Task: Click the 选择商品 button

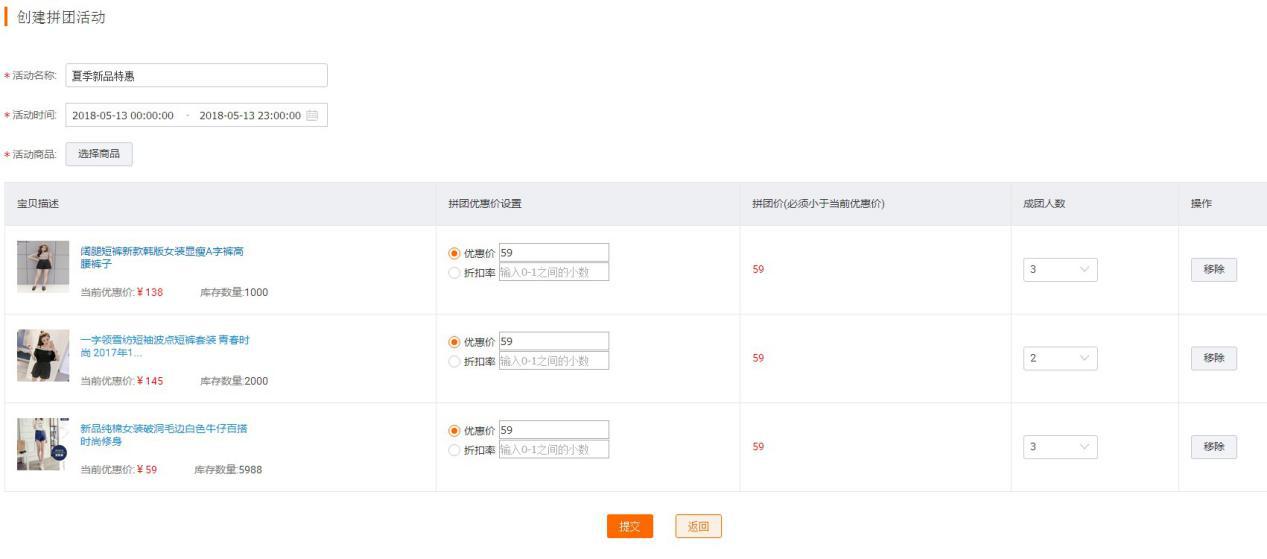Action: (99, 154)
